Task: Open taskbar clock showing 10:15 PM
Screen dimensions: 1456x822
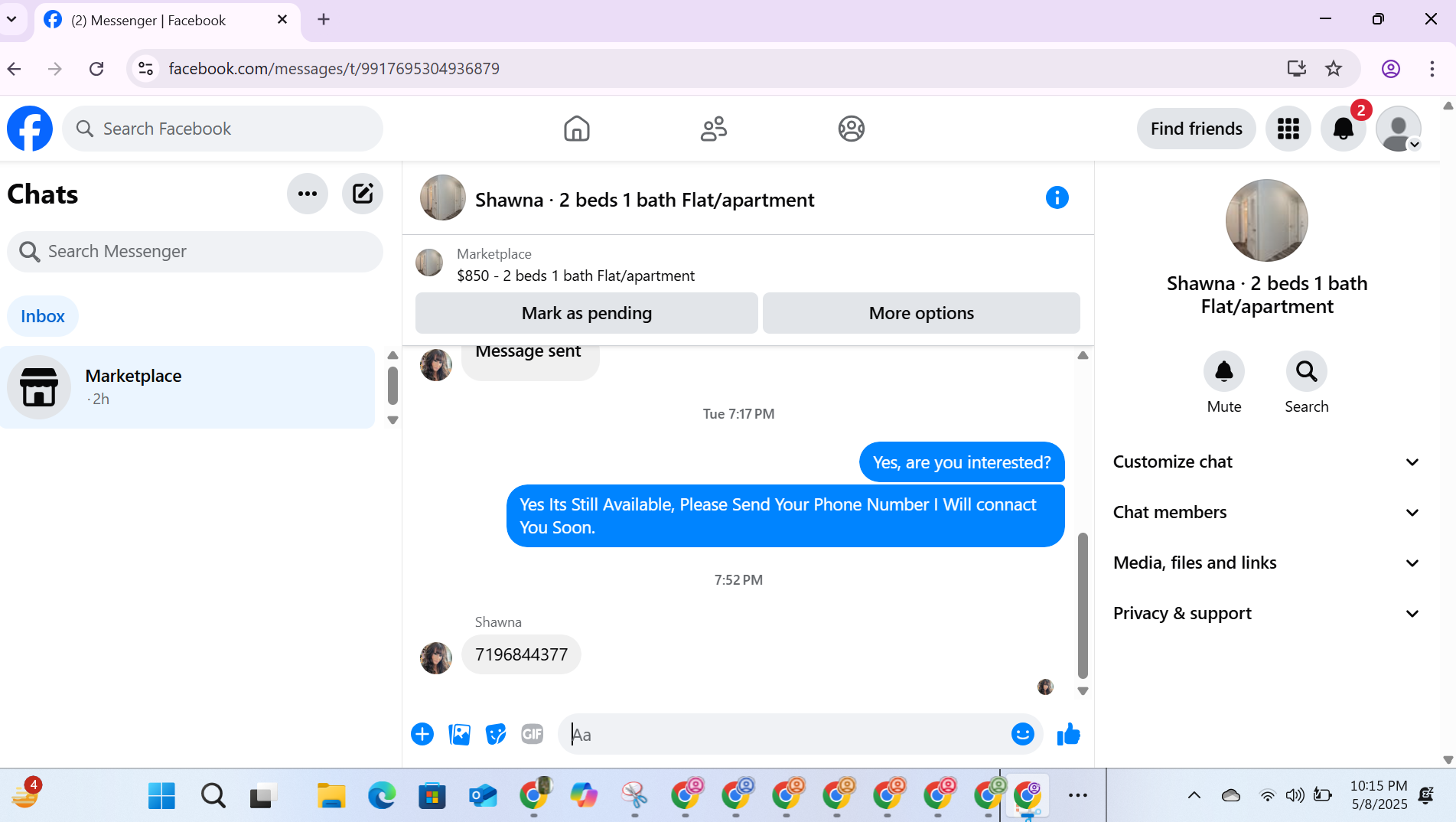Action: [x=1379, y=795]
